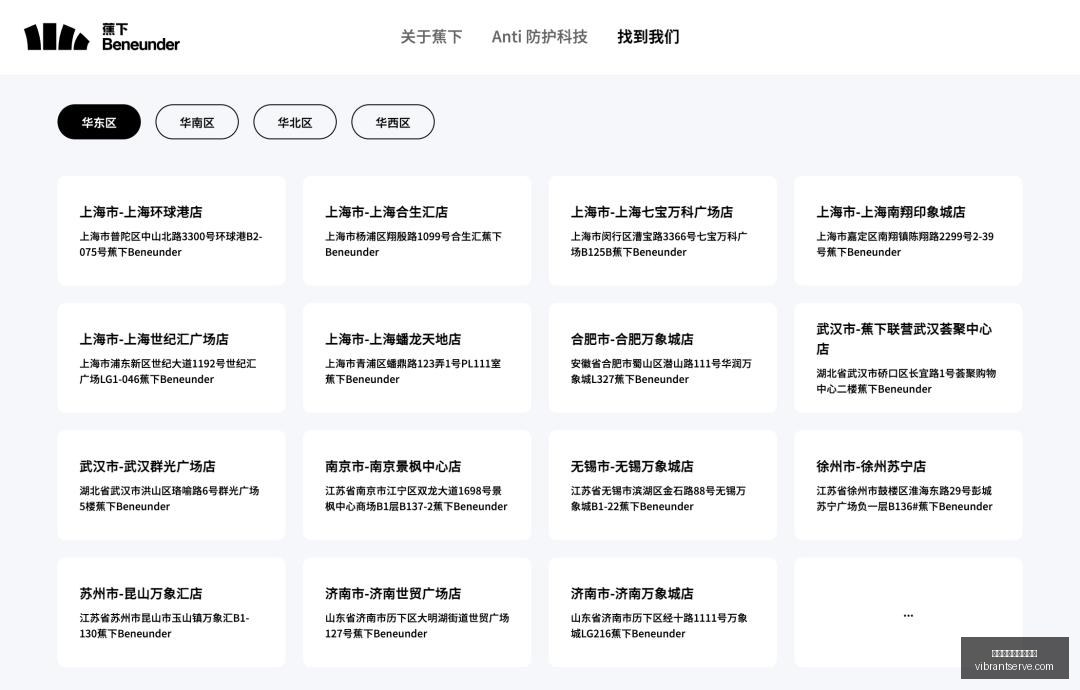Click the address mentioning 中山北路3300号
1080x690 pixels.
click(x=171, y=244)
